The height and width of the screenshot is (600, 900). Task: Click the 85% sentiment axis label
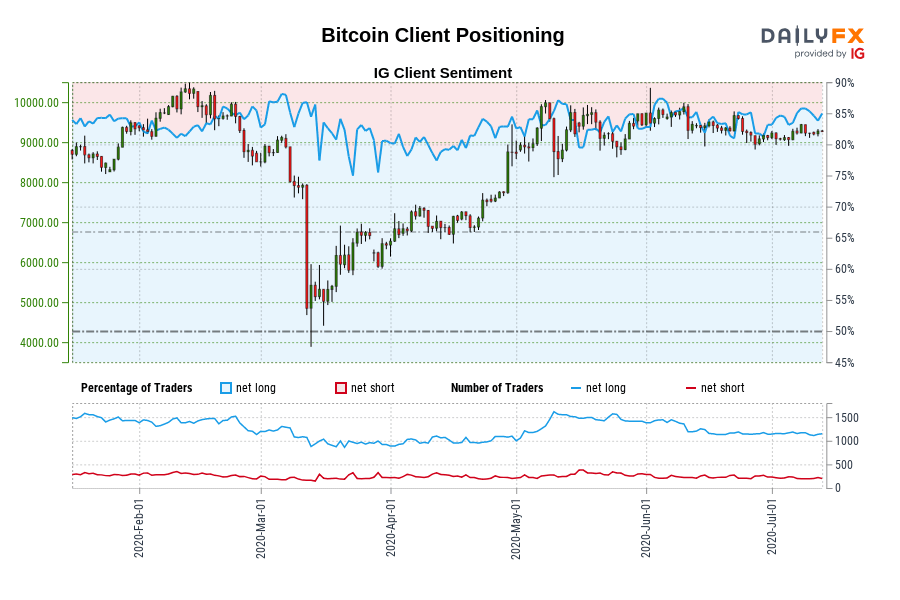(x=844, y=114)
